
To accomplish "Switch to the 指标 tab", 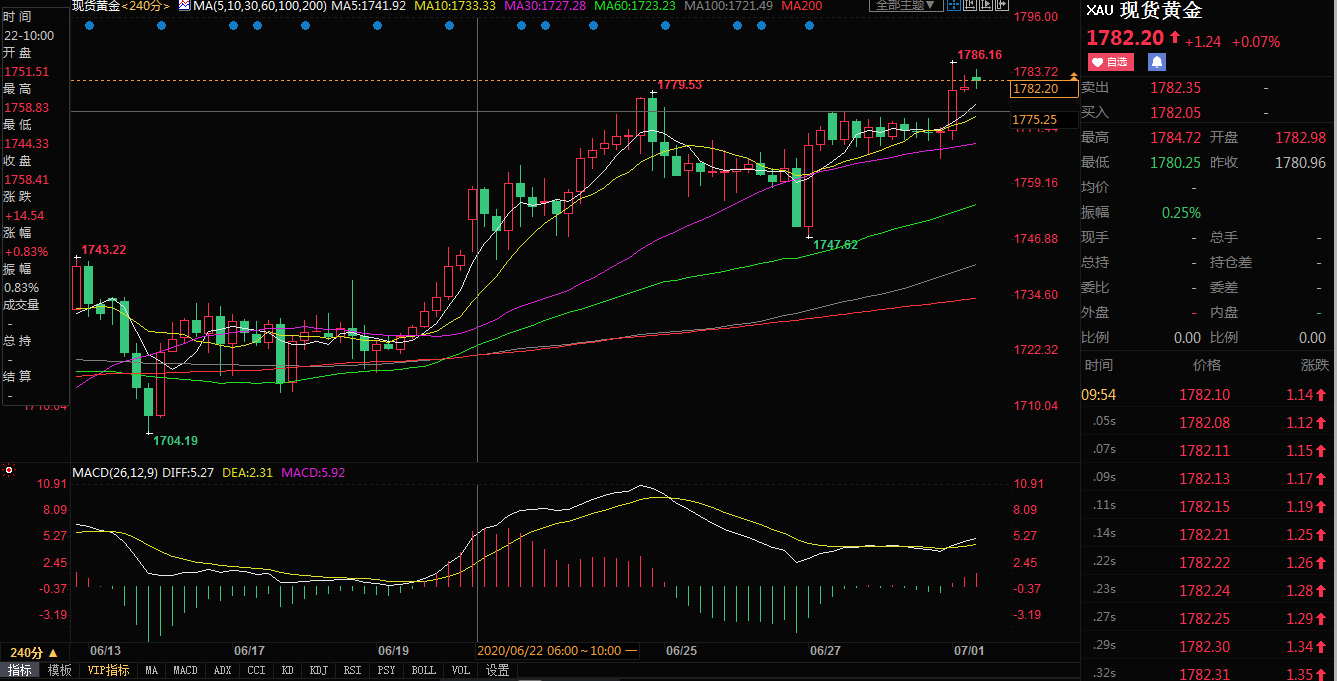I will tap(20, 670).
